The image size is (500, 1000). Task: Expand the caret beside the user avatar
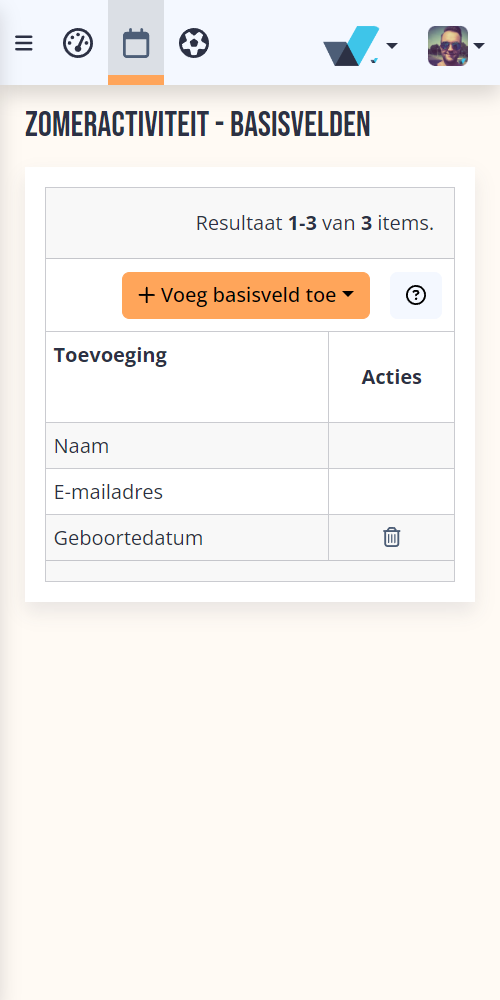click(479, 45)
